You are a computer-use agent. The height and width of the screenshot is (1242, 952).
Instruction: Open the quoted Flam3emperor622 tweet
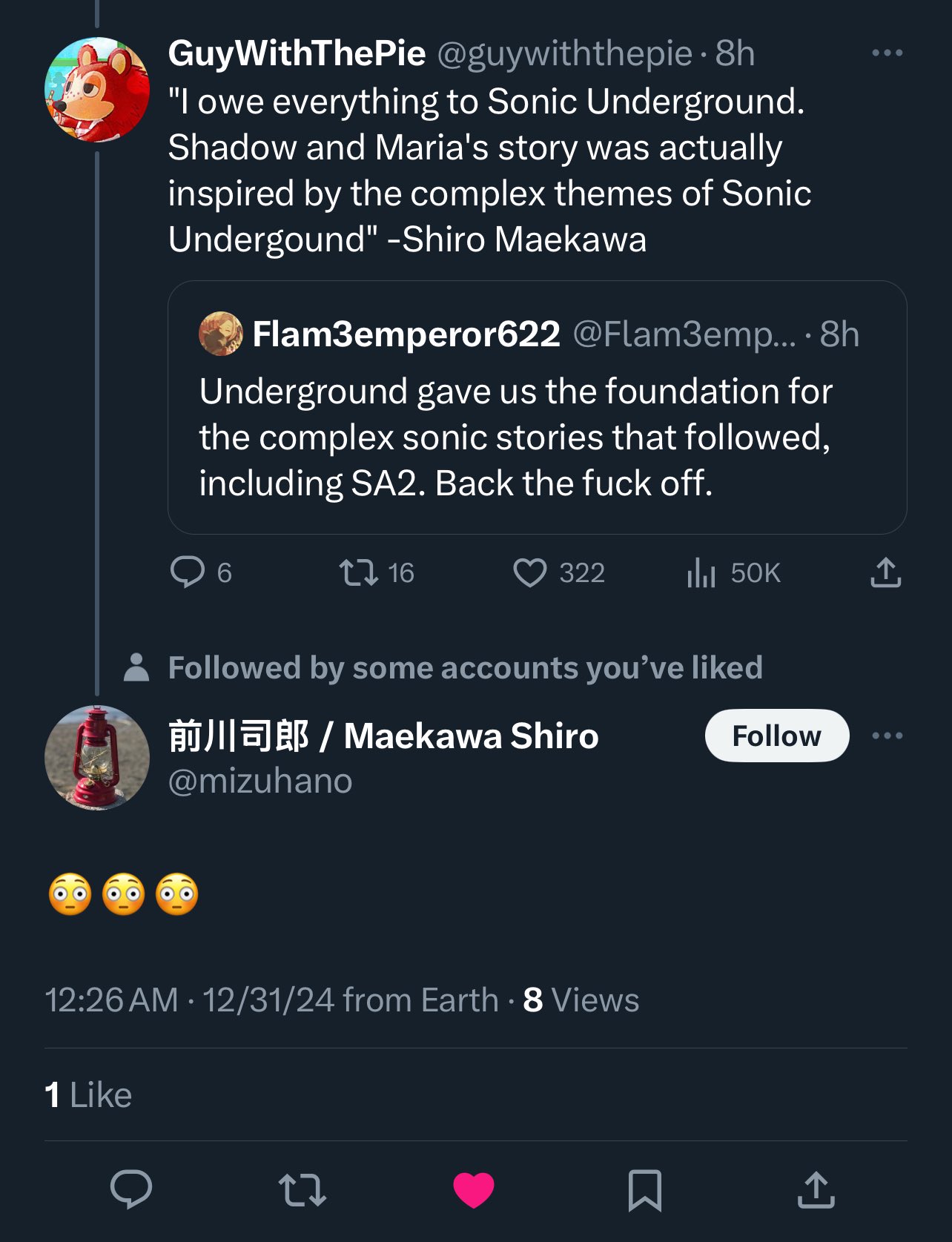click(x=537, y=436)
